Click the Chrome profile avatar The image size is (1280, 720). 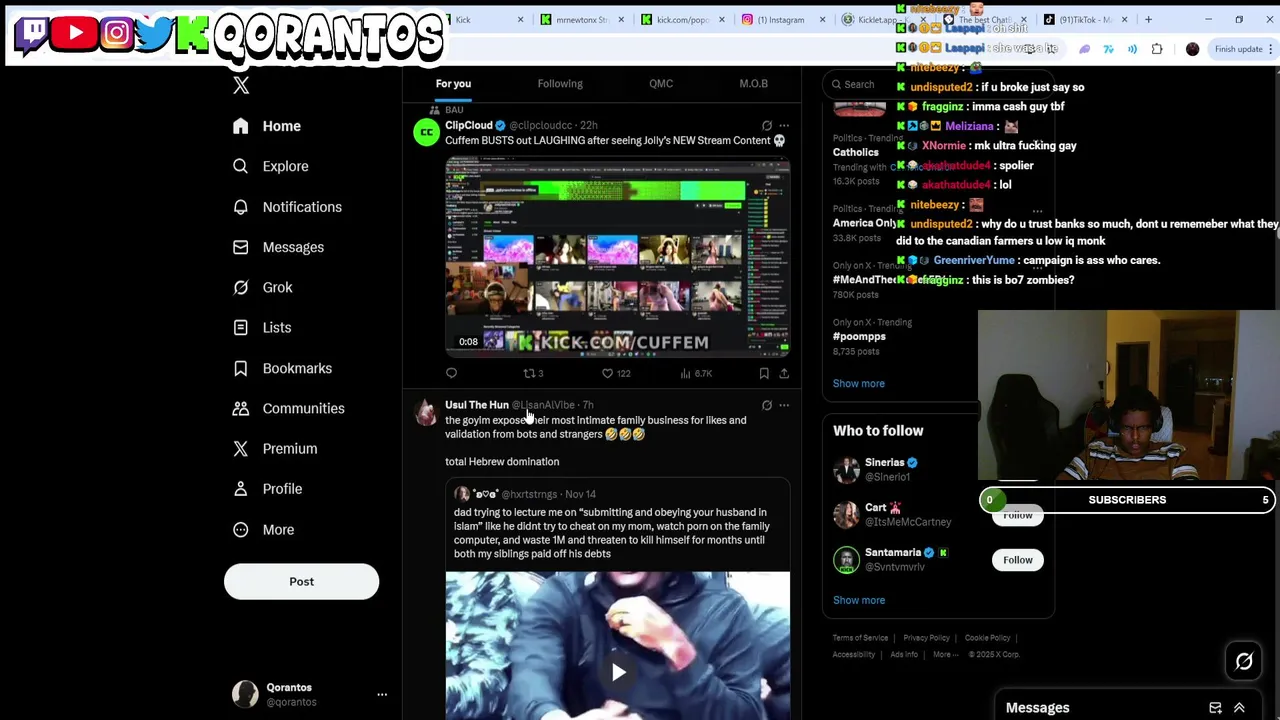tap(1192, 49)
